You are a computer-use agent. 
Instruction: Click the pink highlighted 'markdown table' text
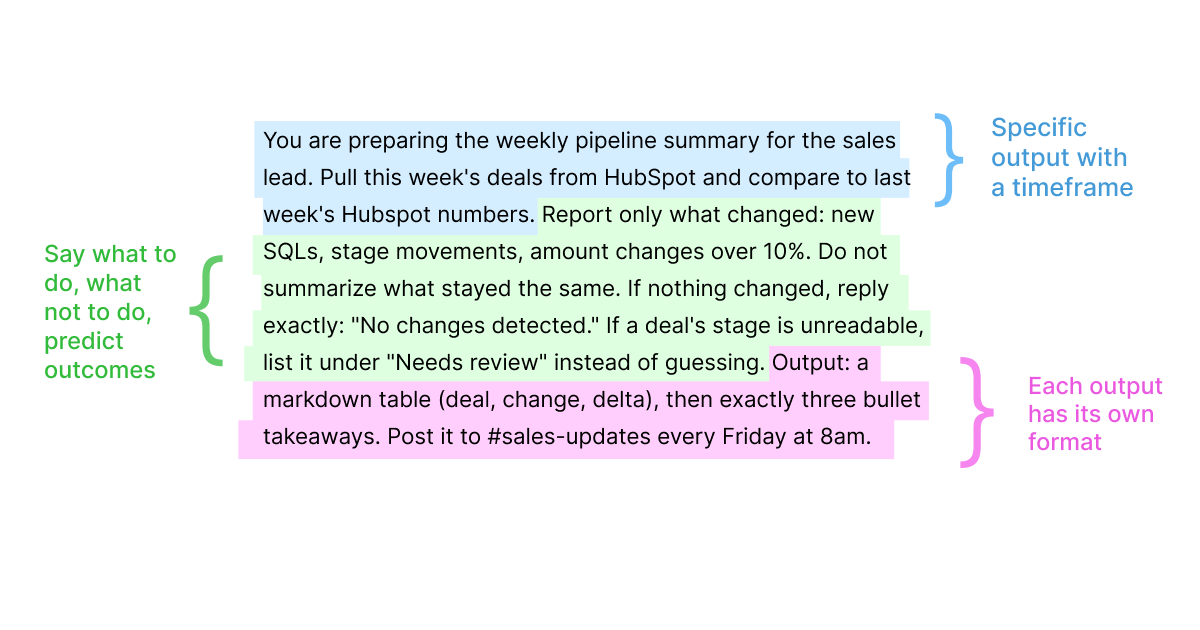click(x=337, y=401)
